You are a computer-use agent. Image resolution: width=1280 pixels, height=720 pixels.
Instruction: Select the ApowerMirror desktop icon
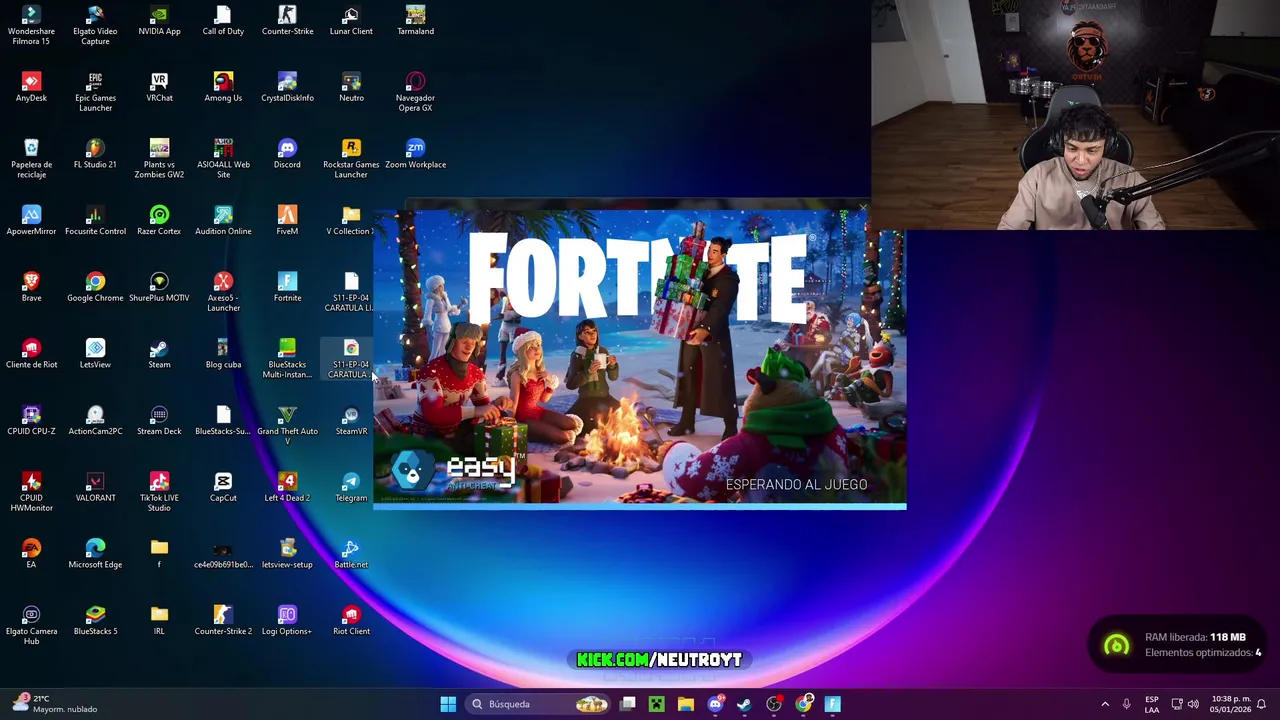(31, 221)
